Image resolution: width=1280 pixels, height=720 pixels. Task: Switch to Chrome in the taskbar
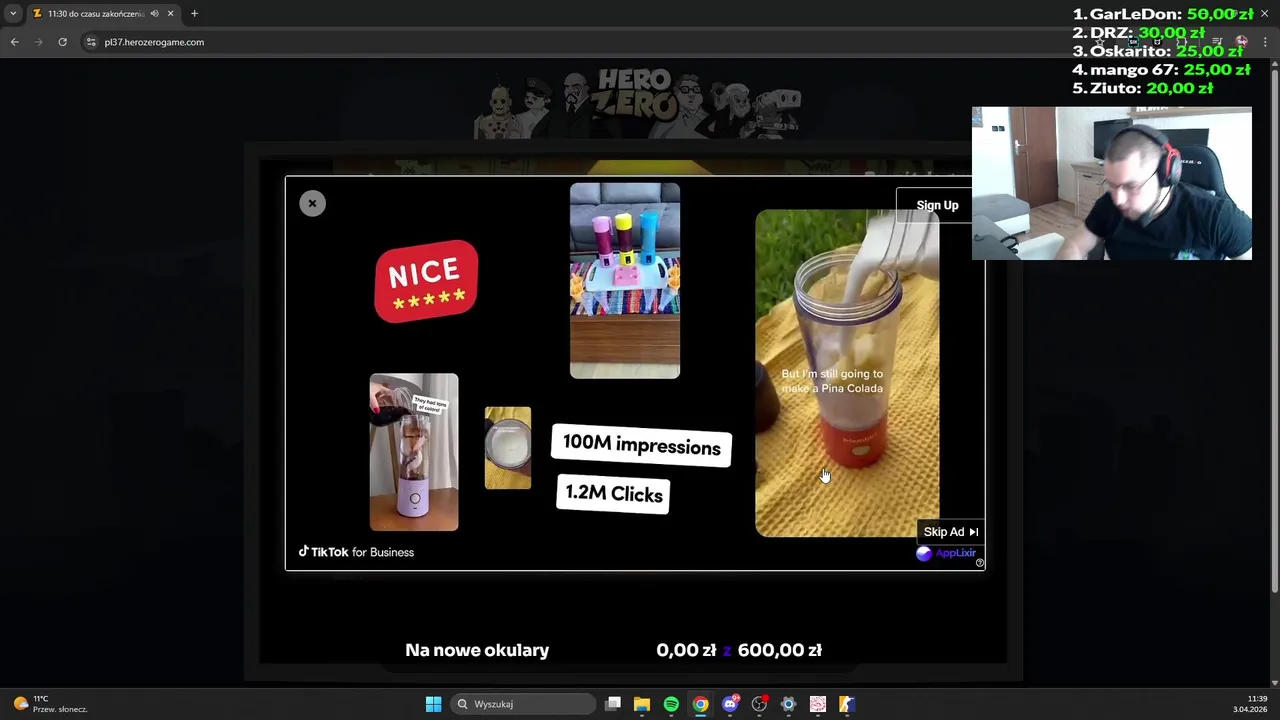[x=700, y=704]
